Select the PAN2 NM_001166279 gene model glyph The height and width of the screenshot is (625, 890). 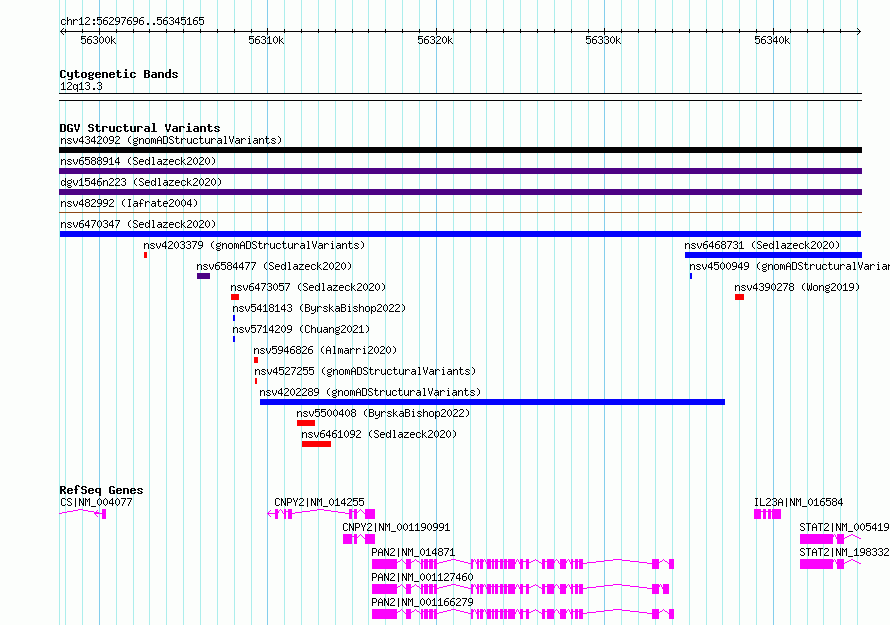point(523,614)
